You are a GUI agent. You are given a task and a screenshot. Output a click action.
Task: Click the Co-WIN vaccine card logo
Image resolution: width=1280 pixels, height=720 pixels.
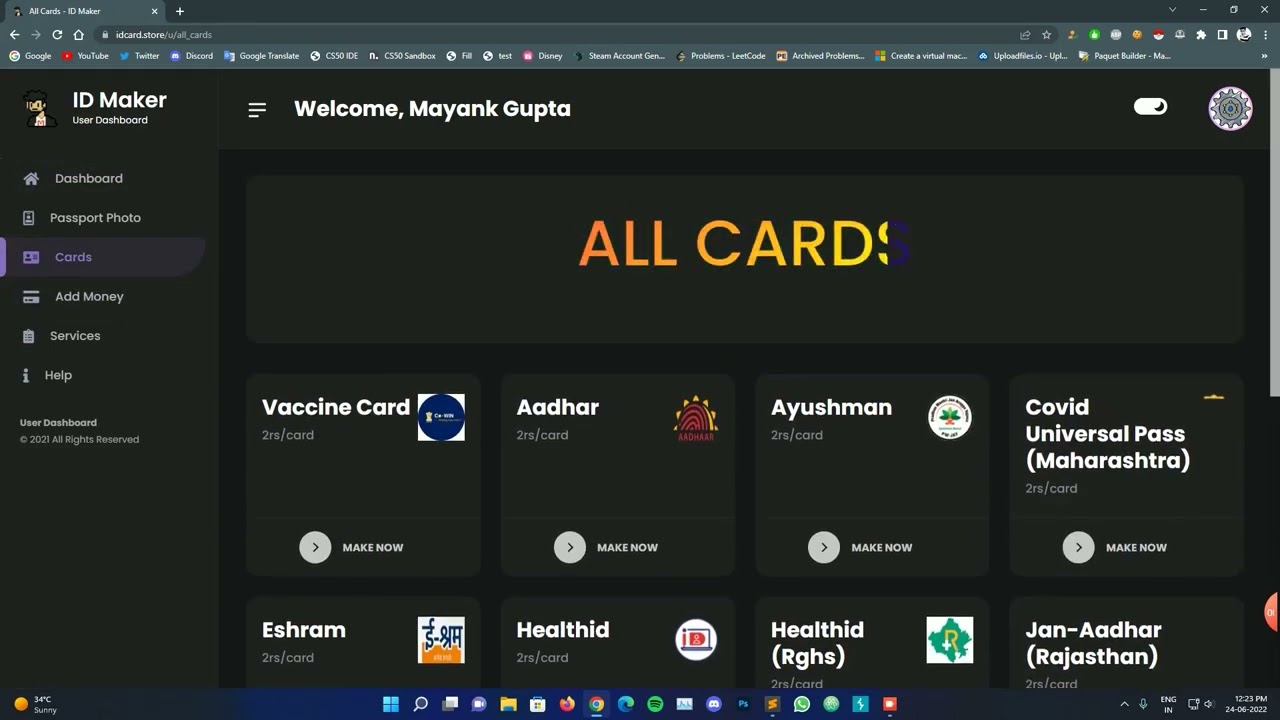441,418
